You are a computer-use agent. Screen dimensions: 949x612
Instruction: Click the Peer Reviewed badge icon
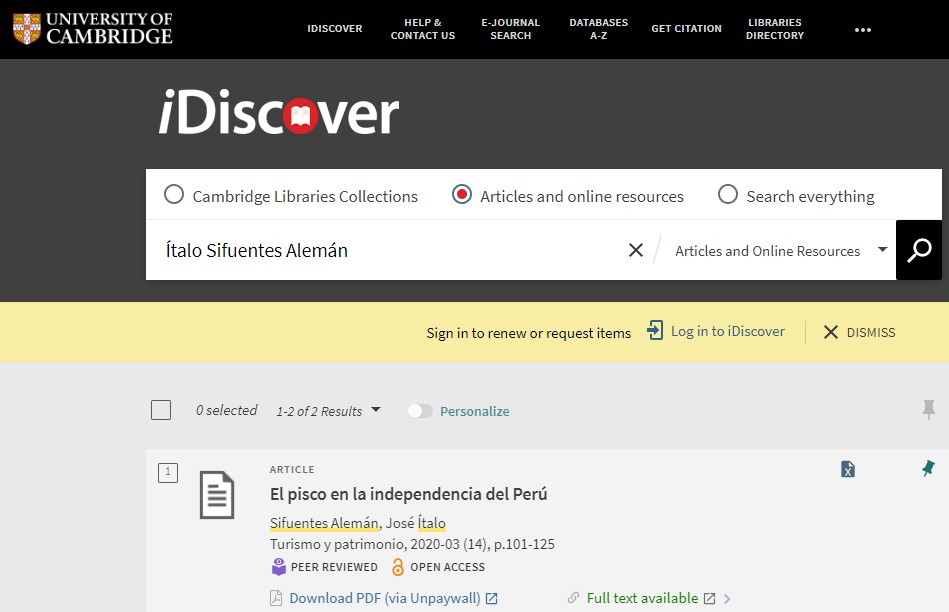tap(278, 567)
